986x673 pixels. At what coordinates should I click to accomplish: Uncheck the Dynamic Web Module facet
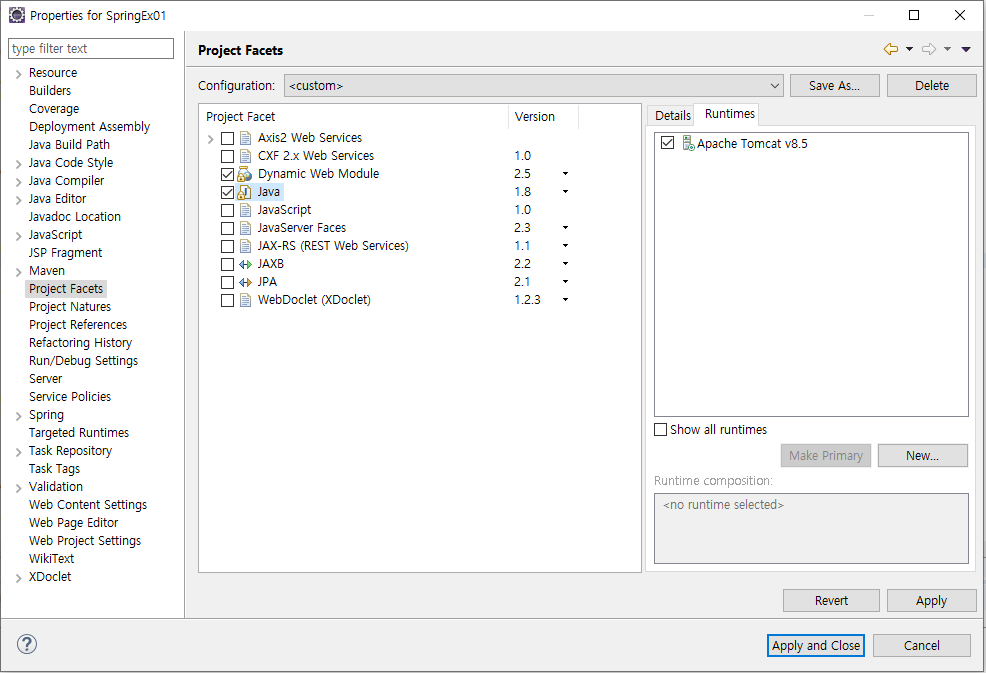228,174
